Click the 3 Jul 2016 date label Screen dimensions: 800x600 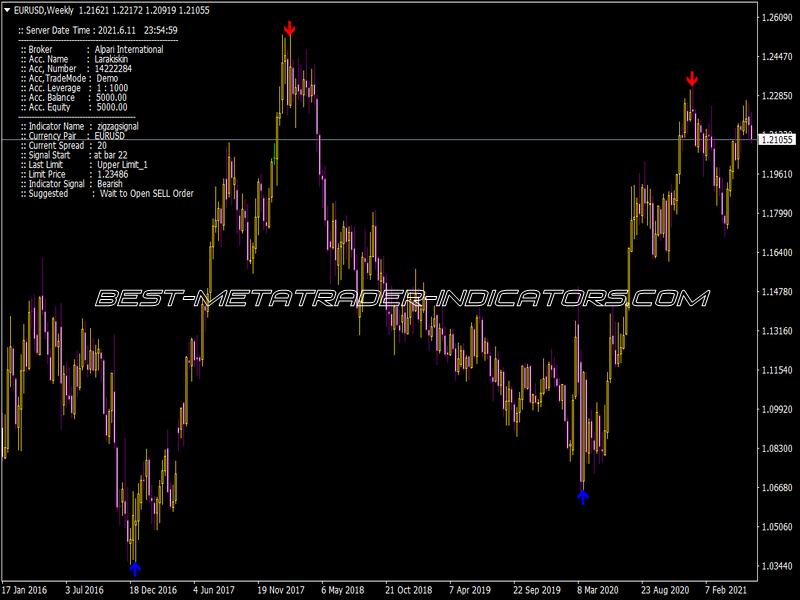click(x=84, y=590)
